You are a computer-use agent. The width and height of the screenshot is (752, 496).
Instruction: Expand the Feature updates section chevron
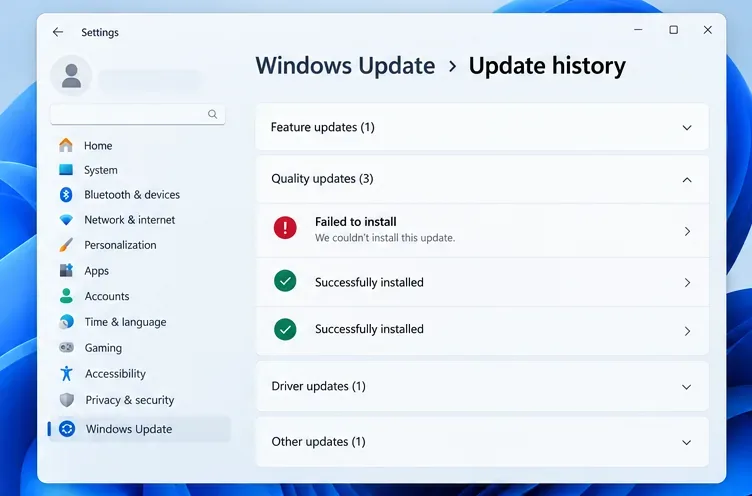pos(687,128)
